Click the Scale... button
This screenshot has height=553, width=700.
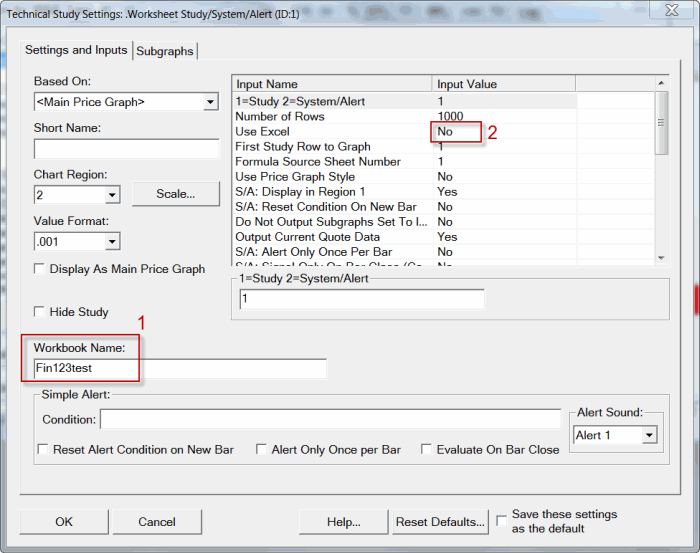175,194
